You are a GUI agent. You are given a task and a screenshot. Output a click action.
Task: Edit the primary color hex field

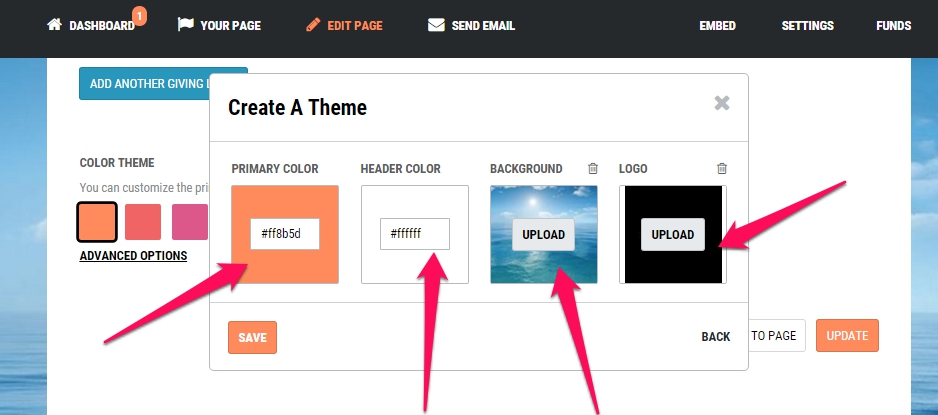[x=285, y=234]
